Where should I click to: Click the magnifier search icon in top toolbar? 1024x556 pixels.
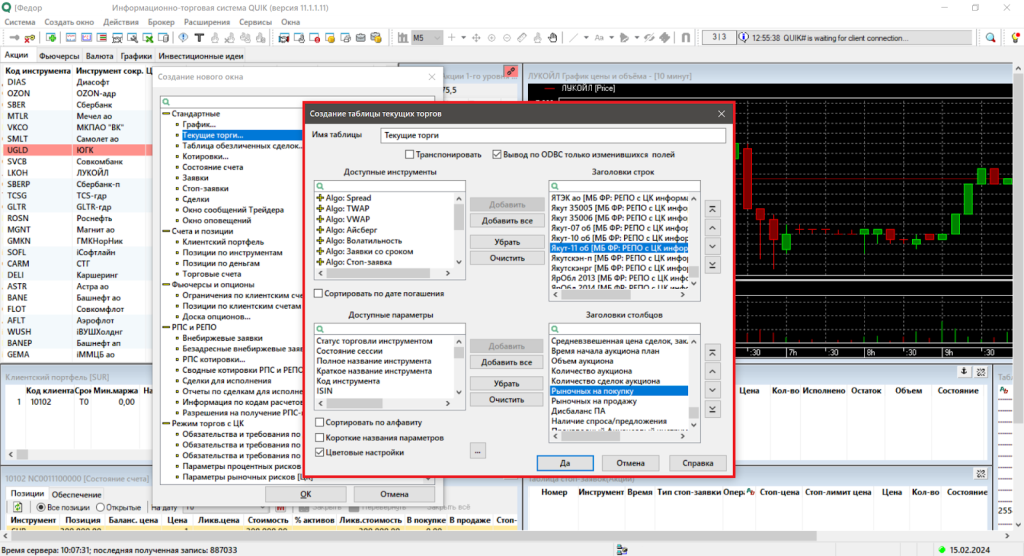[991, 38]
